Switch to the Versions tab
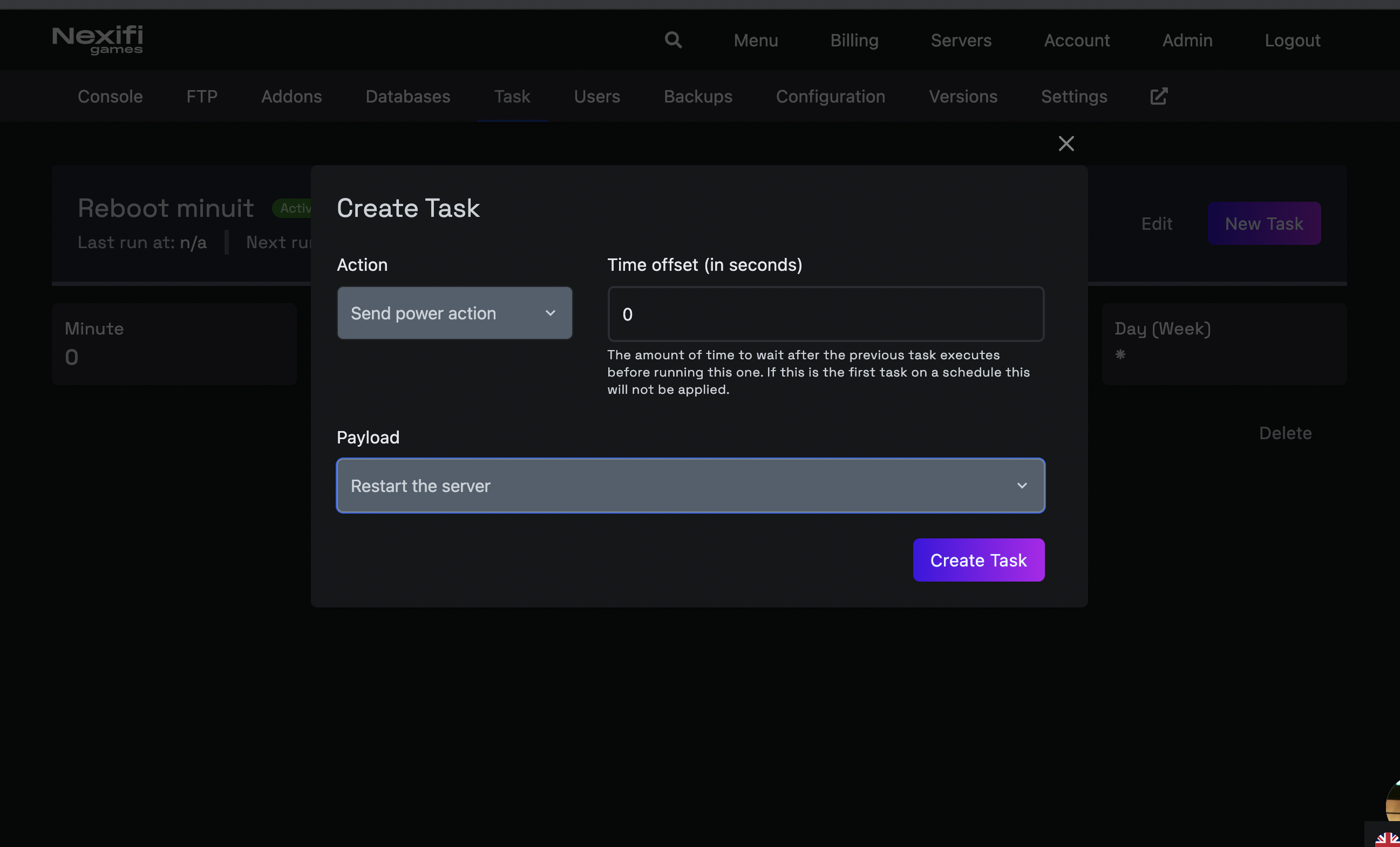The image size is (1400, 847). [x=963, y=96]
